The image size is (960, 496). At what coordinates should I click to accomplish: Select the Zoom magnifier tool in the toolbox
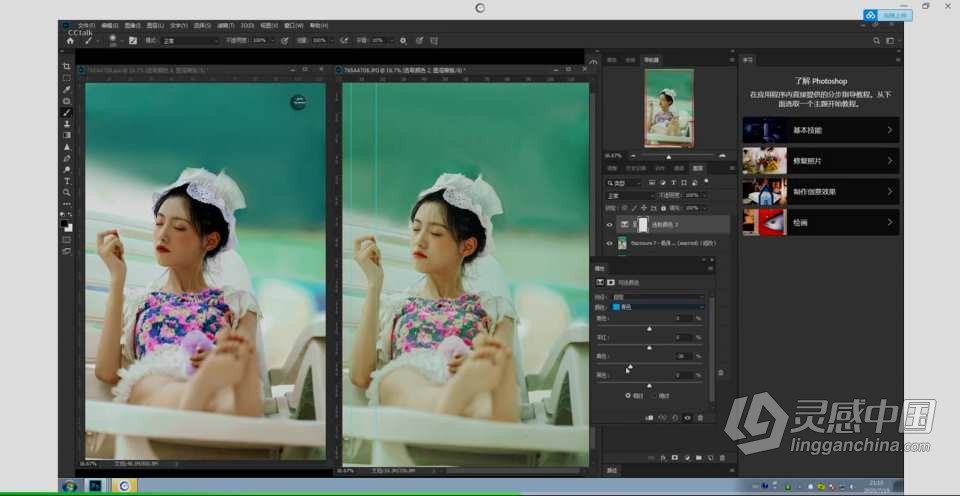[67, 193]
